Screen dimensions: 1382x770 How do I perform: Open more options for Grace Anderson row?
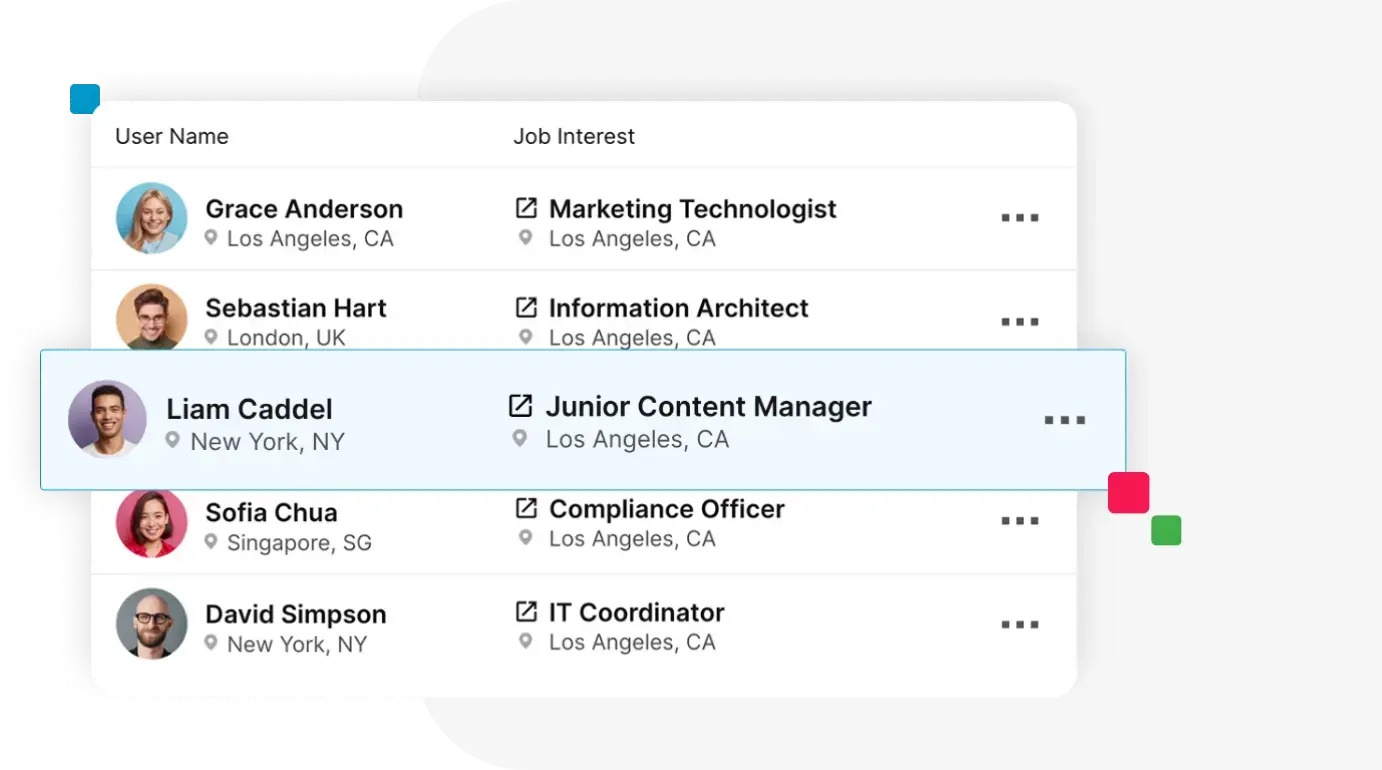tap(1020, 218)
